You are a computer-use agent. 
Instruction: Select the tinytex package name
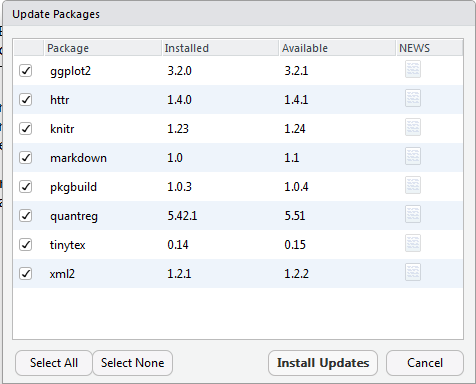(68, 245)
